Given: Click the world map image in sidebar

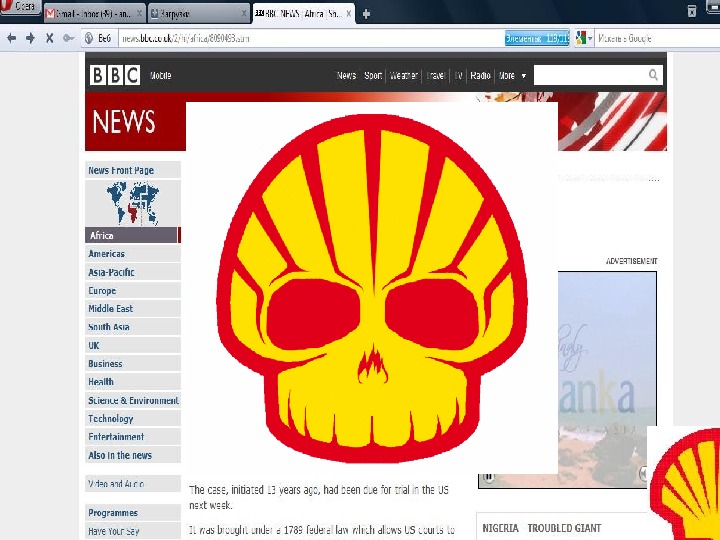Looking at the screenshot, I should (x=133, y=202).
